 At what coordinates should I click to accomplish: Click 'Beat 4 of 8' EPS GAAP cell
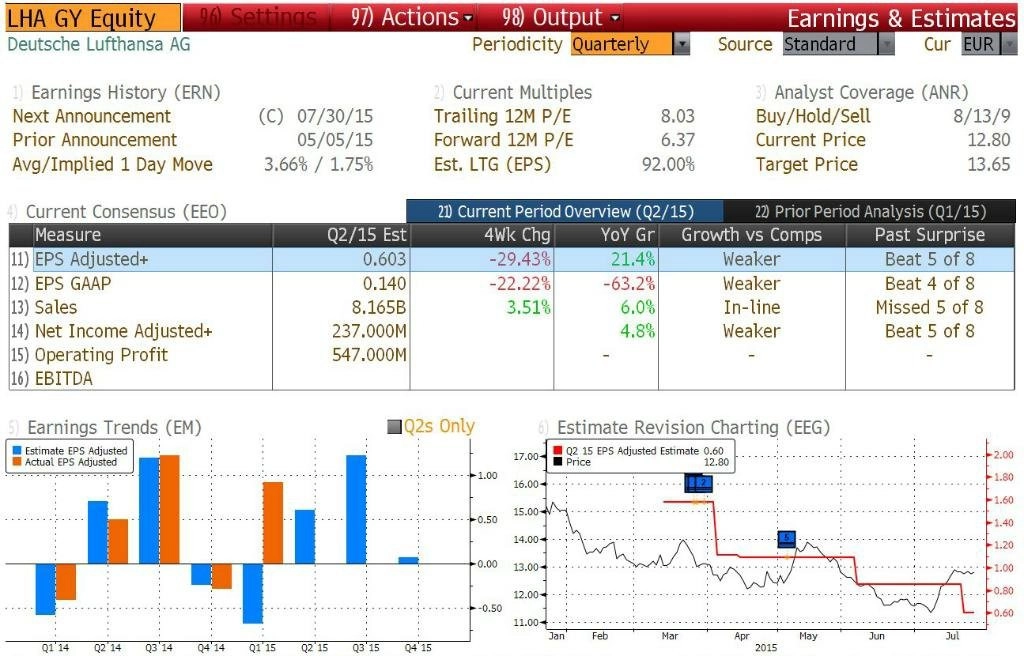(929, 284)
